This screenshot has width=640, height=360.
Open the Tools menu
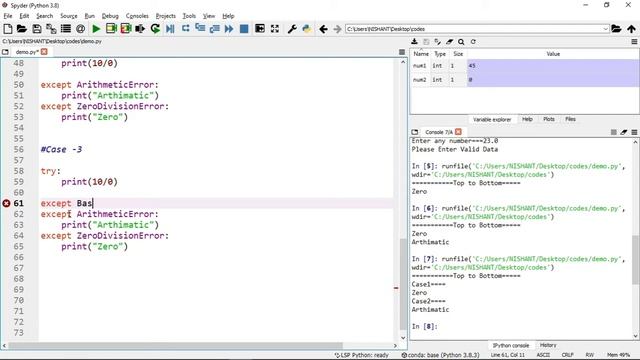(189, 16)
